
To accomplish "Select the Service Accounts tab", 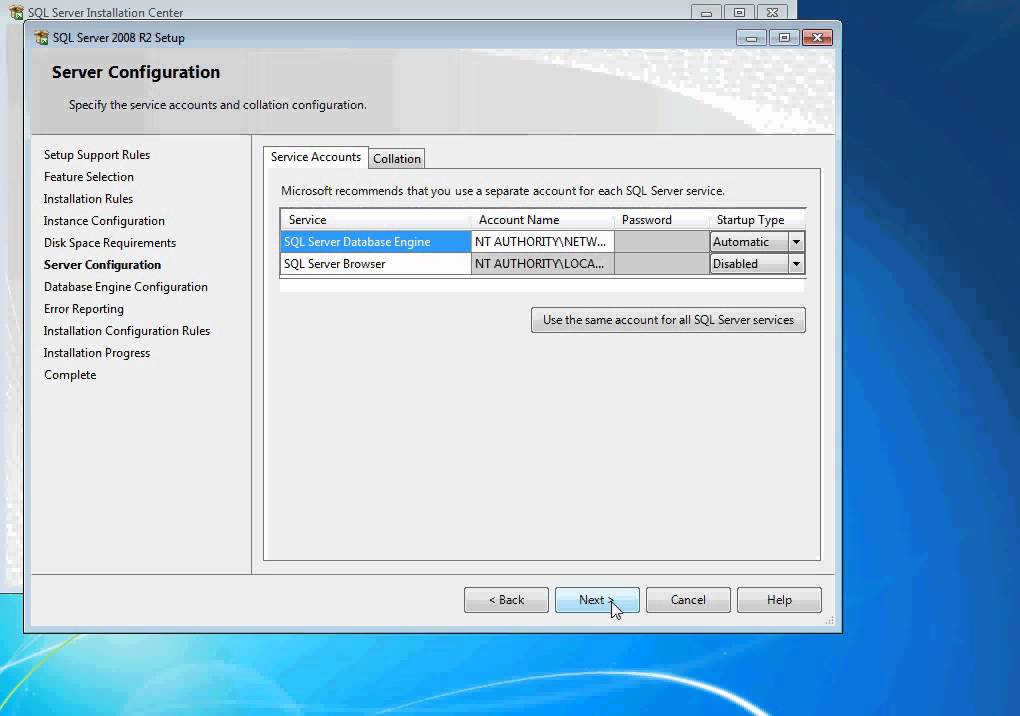I will point(315,157).
